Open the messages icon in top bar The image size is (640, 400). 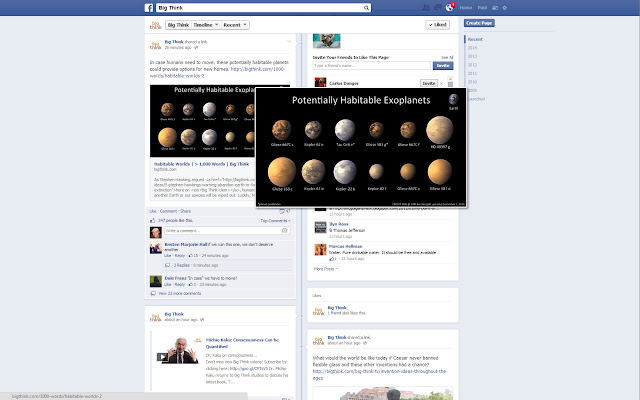pos(437,8)
